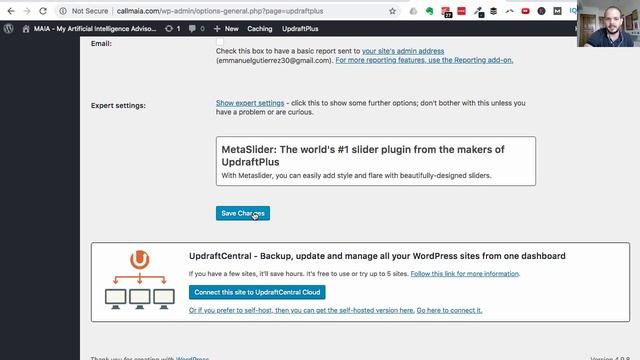Image resolution: width=640 pixels, height=360 pixels.
Task: Open the New menu in admin bar
Action: click(x=231, y=29)
